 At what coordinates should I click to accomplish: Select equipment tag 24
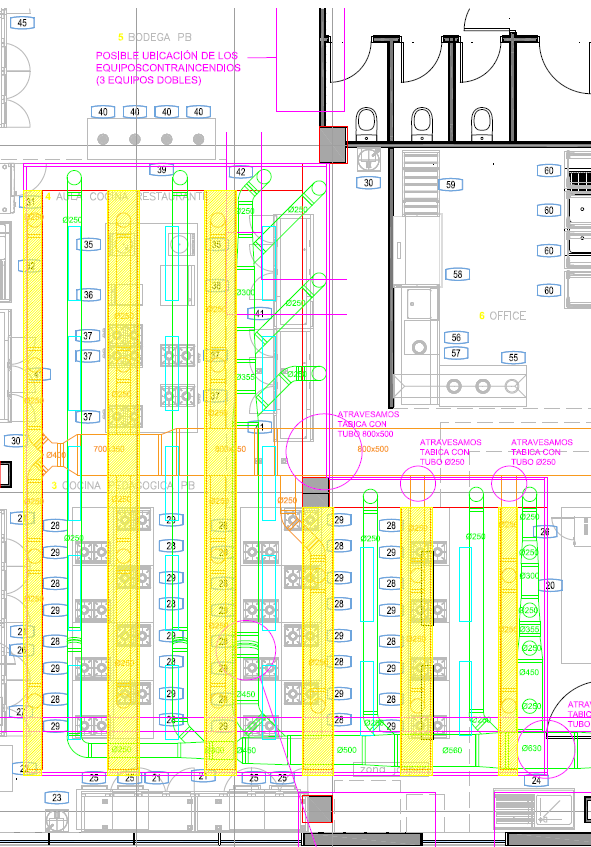(x=536, y=781)
